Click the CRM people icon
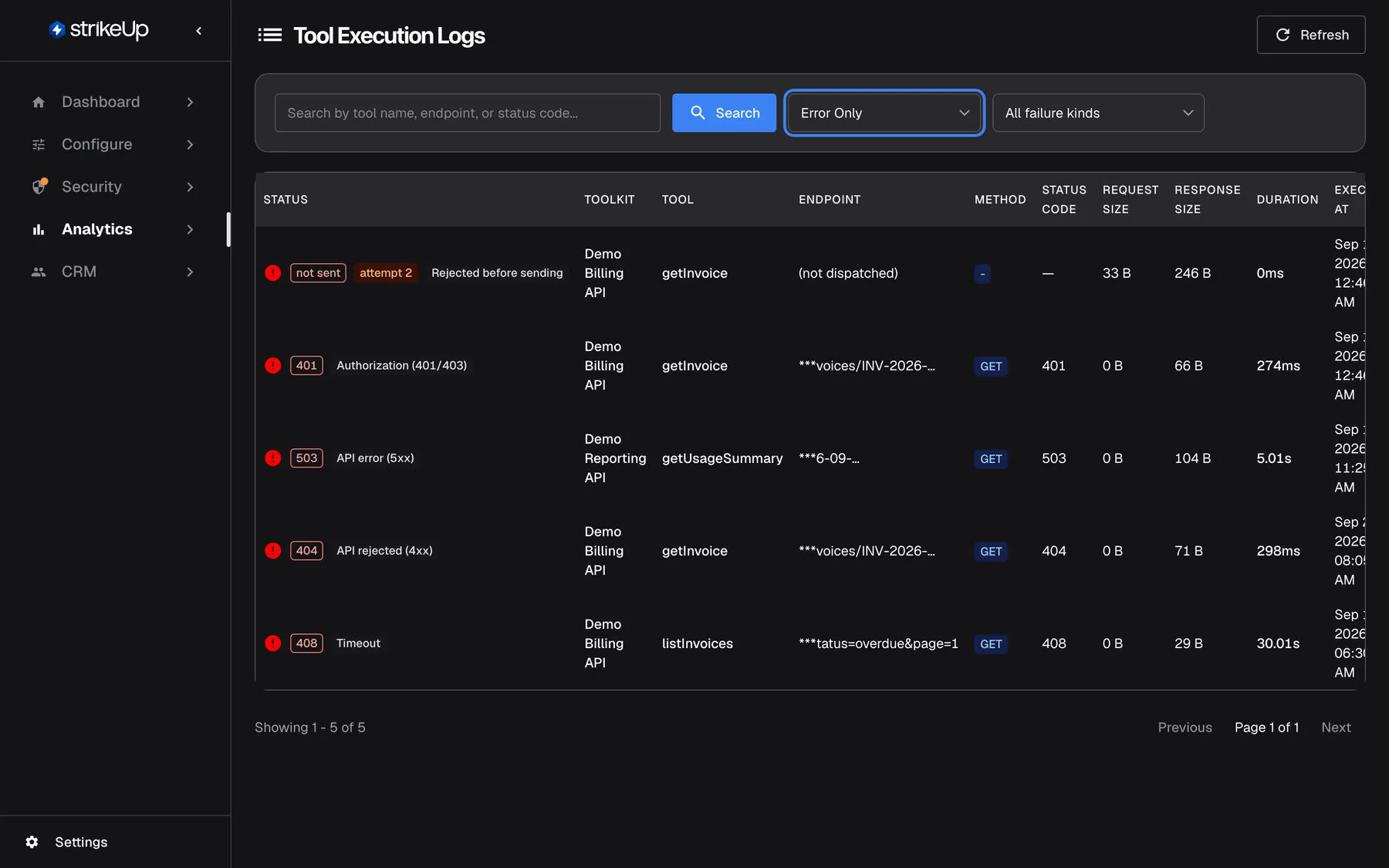Image resolution: width=1389 pixels, height=868 pixels. coord(39,272)
